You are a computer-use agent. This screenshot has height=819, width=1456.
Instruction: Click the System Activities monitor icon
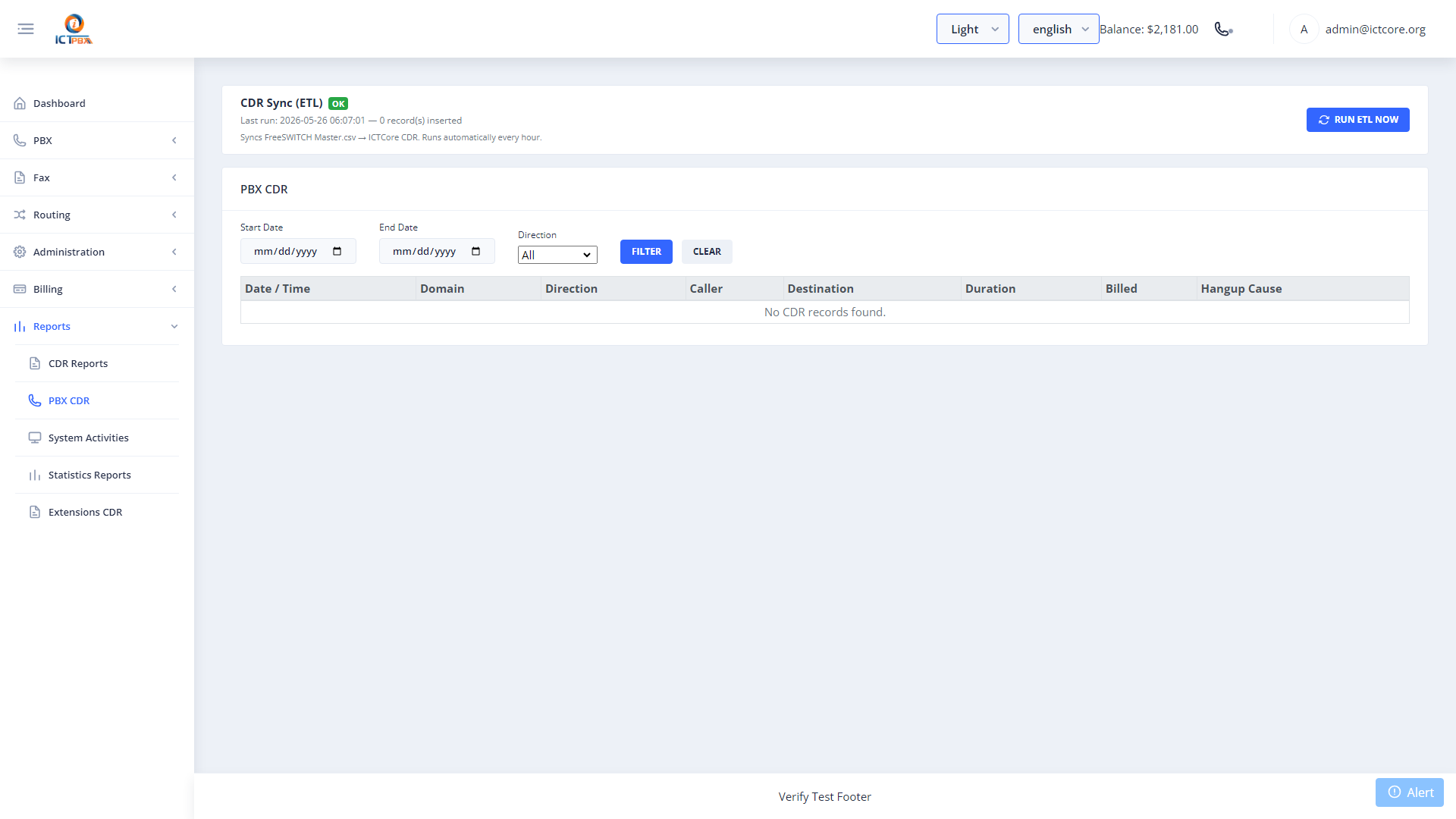[x=35, y=438]
